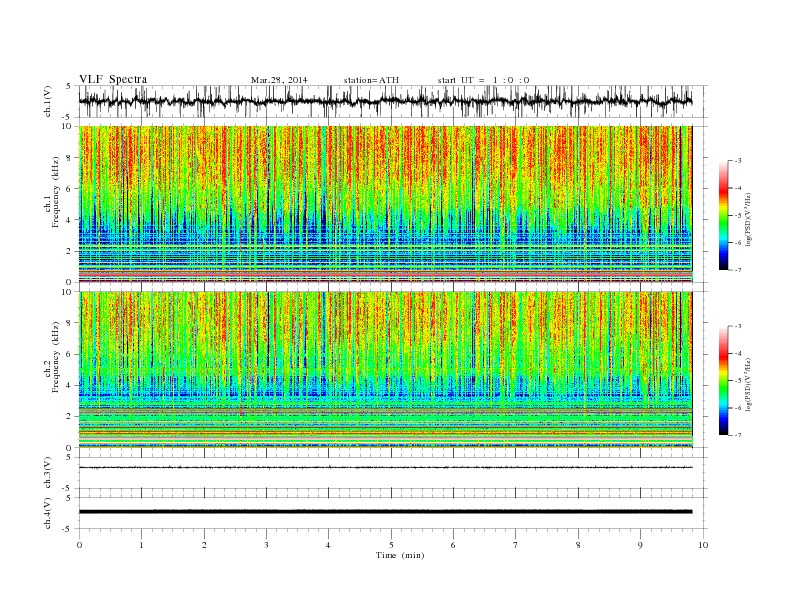This screenshot has height=612, width=792.
Task: Click time axis tick label '7'
Action: [516, 545]
